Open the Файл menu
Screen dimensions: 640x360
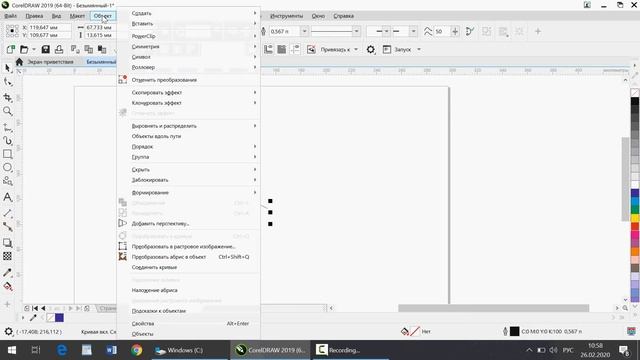pyautogui.click(x=11, y=16)
